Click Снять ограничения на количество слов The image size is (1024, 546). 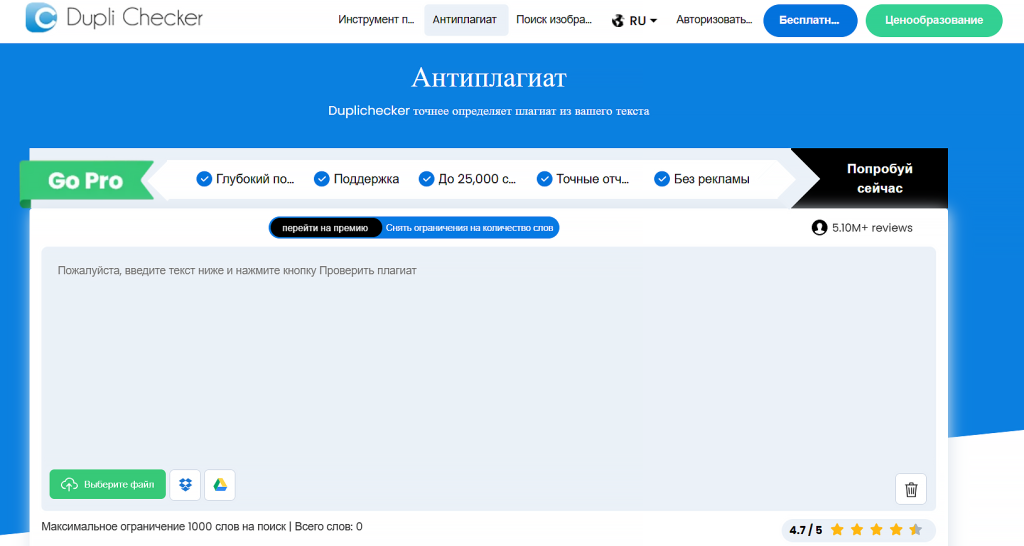click(469, 228)
